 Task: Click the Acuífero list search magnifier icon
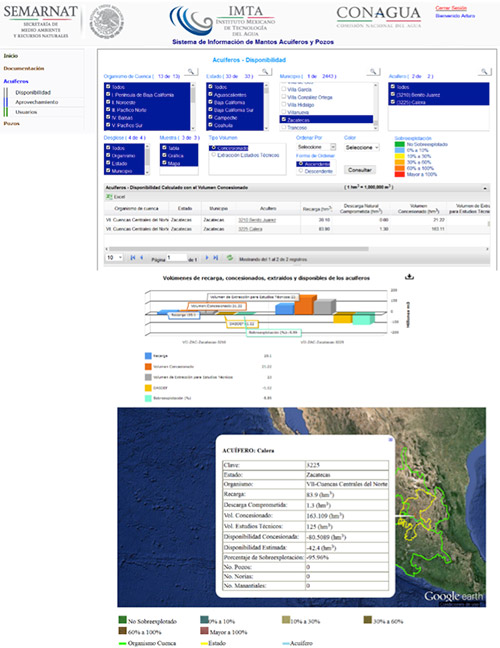click(484, 71)
